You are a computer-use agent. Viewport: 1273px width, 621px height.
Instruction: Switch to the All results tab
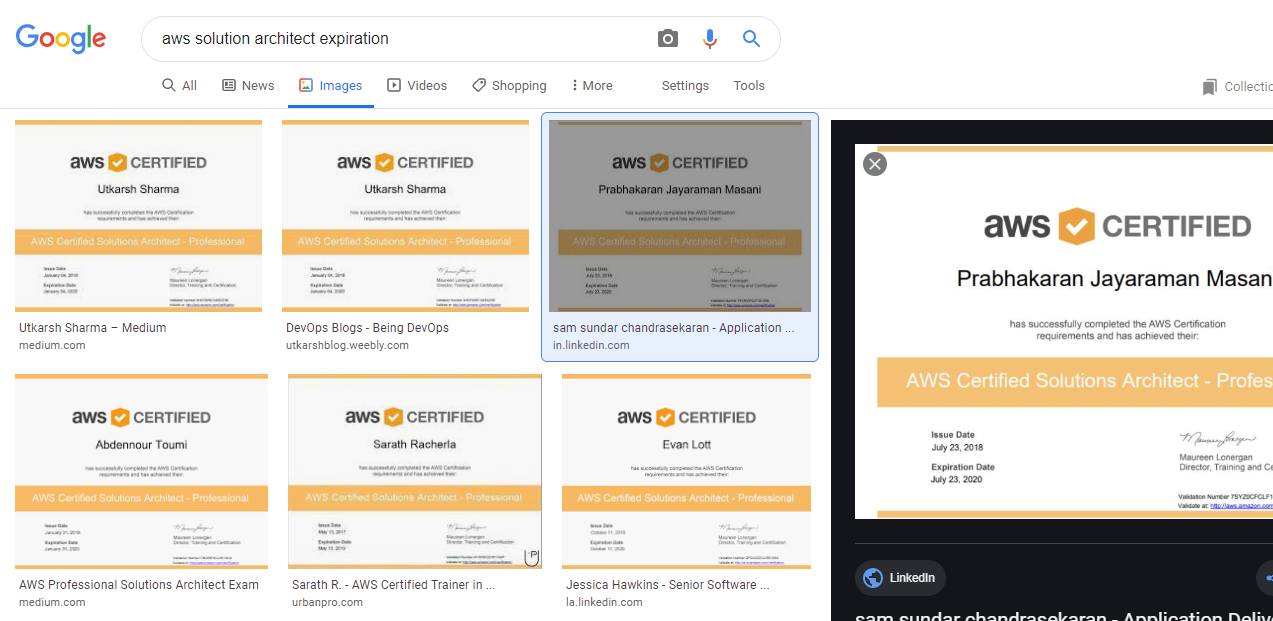tap(179, 85)
